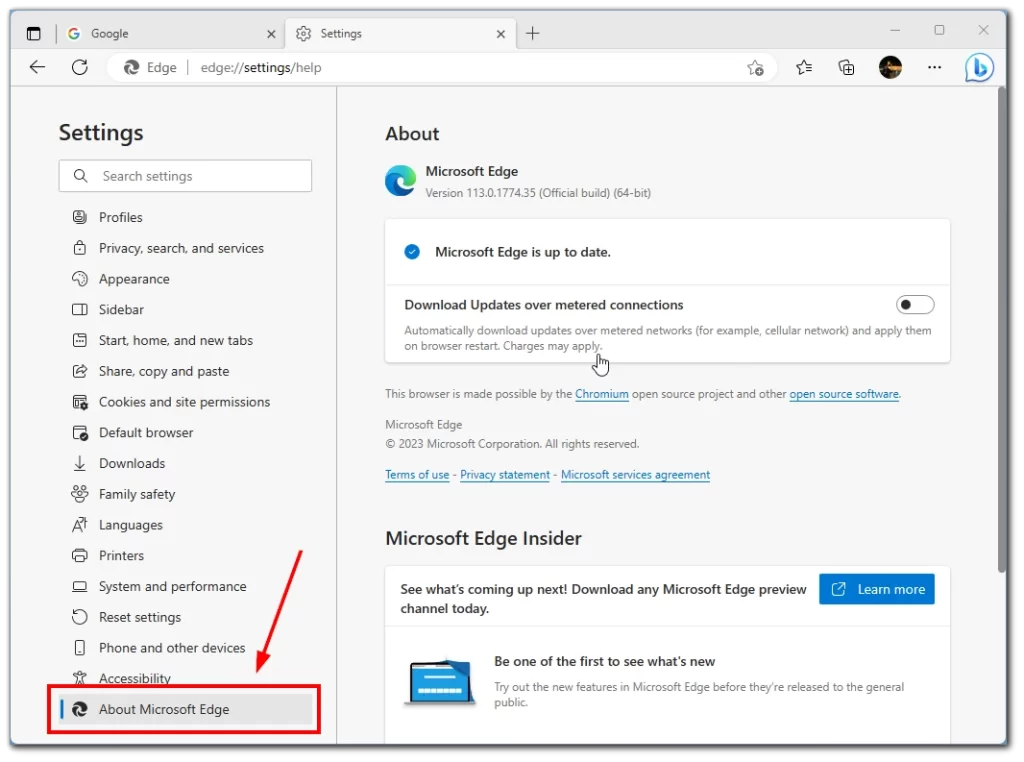Click the version 113.0.1774.35 text

[x=538, y=193]
